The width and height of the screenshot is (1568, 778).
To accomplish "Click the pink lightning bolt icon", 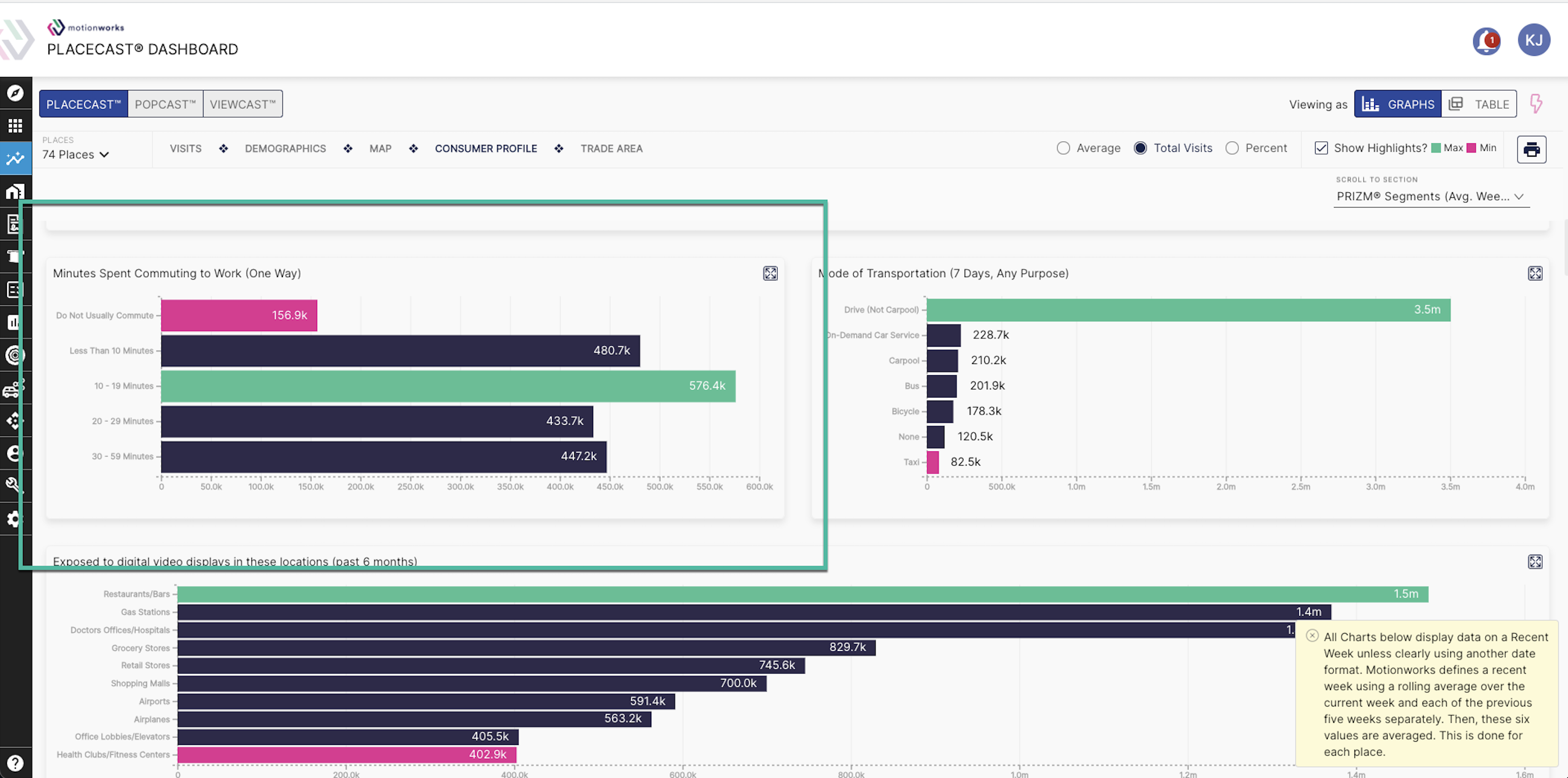I will tap(1536, 103).
